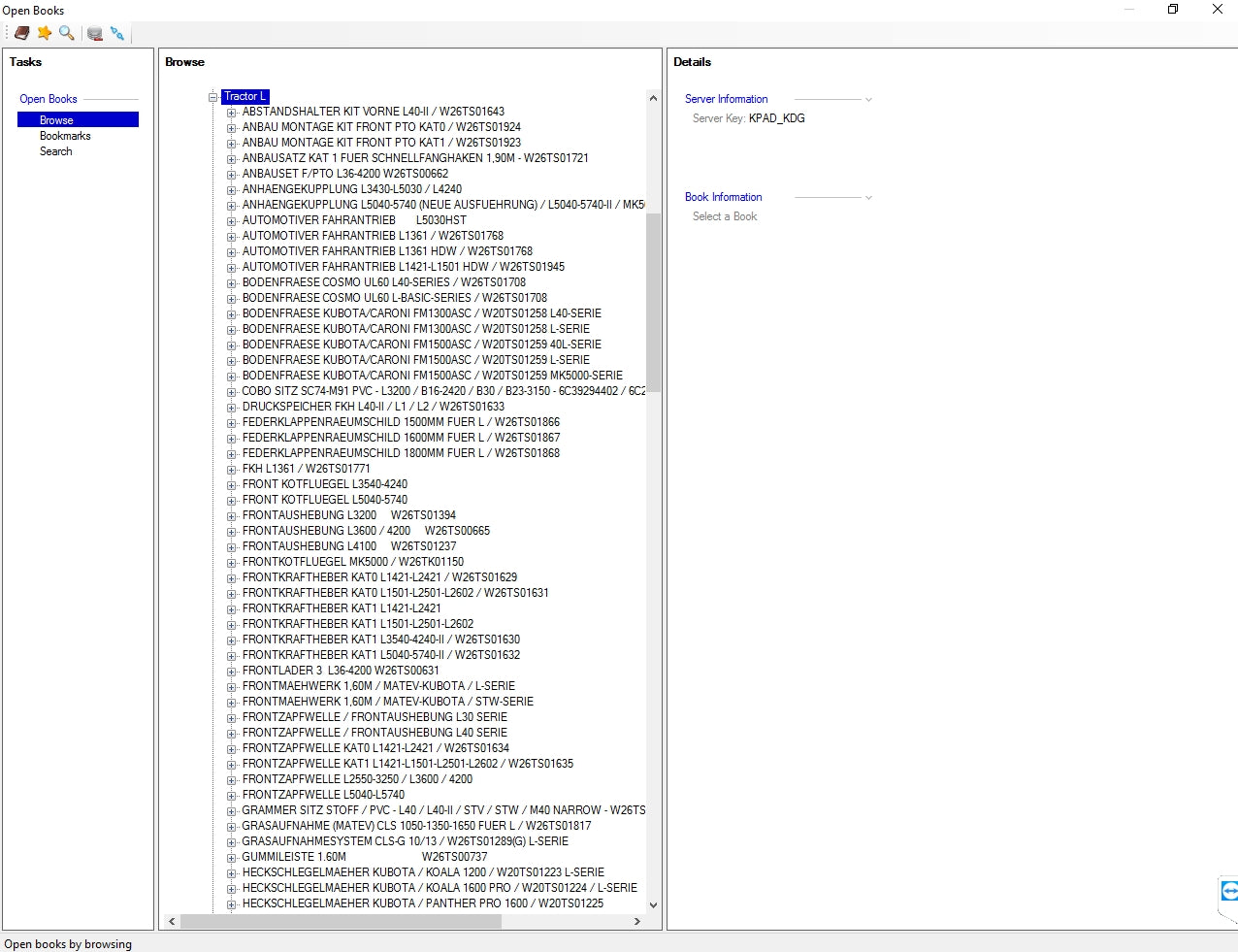Collapse the Server Information section chevron
The image size is (1238, 952).
point(868,100)
